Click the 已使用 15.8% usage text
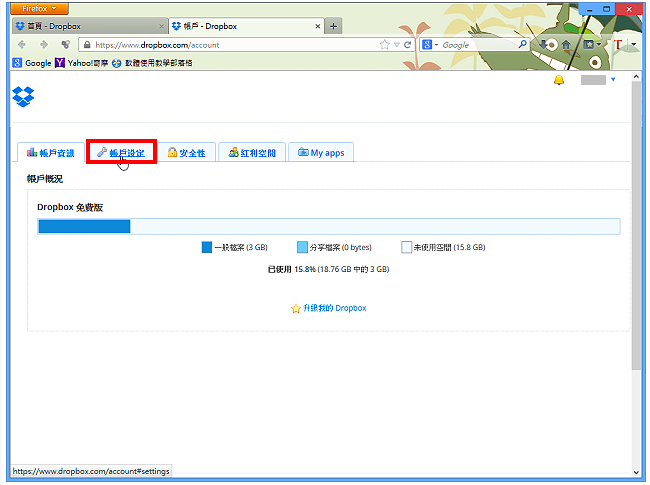The width and height of the screenshot is (650, 485). pos(328,269)
